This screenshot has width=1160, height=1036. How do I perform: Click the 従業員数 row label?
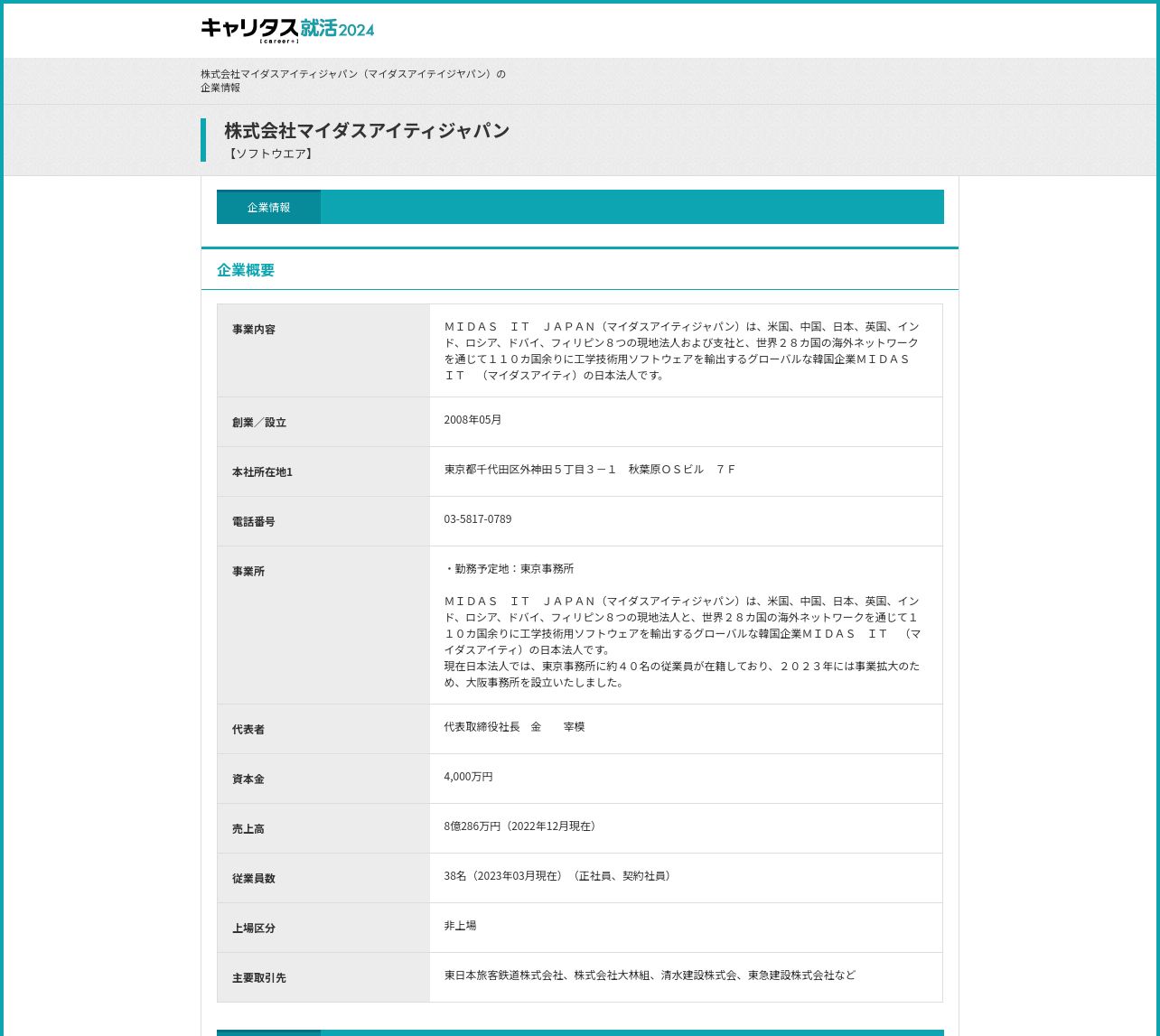pyautogui.click(x=254, y=879)
